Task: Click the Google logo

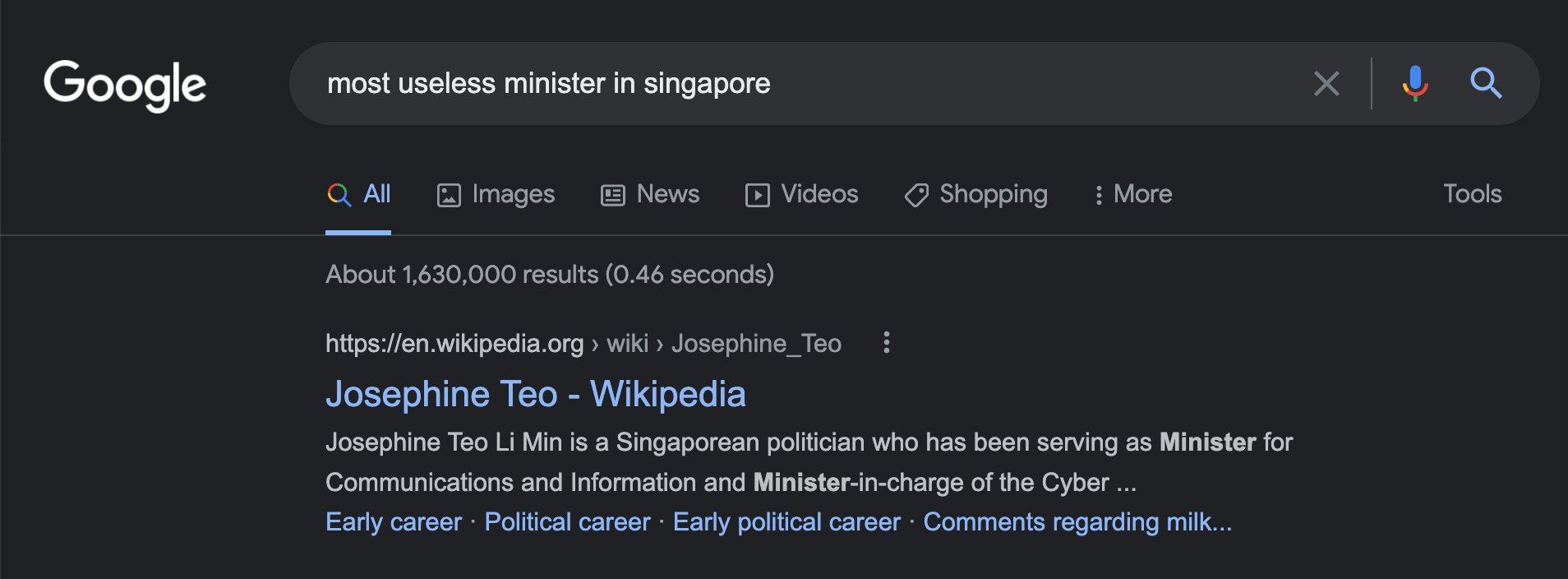Action: [x=125, y=85]
